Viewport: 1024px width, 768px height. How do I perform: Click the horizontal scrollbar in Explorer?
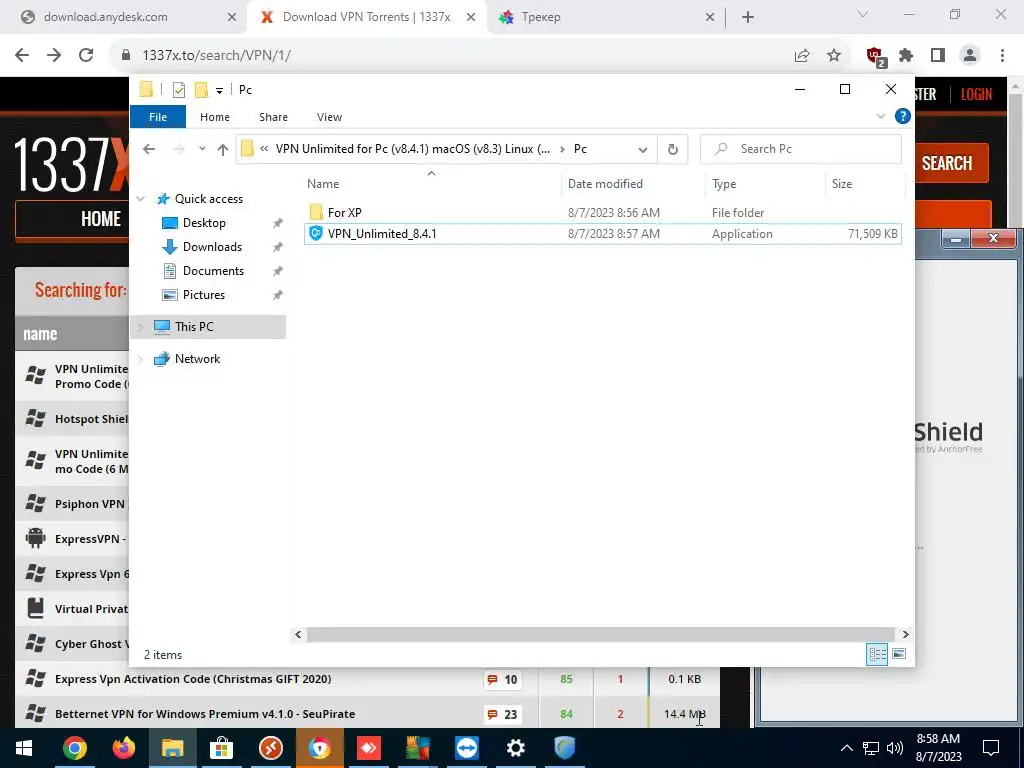(600, 634)
